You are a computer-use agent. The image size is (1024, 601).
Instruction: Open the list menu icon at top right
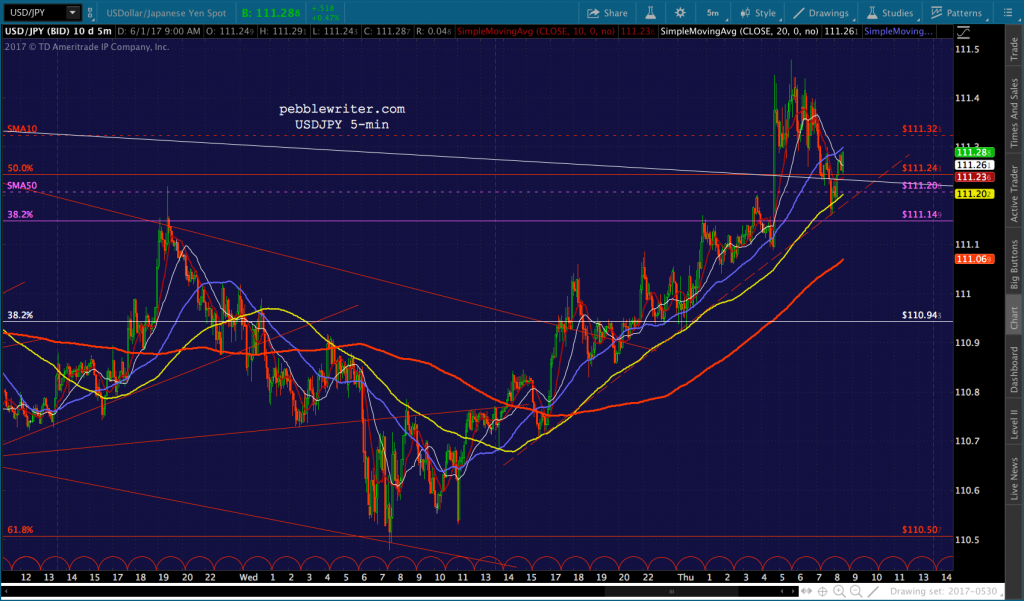click(1006, 13)
